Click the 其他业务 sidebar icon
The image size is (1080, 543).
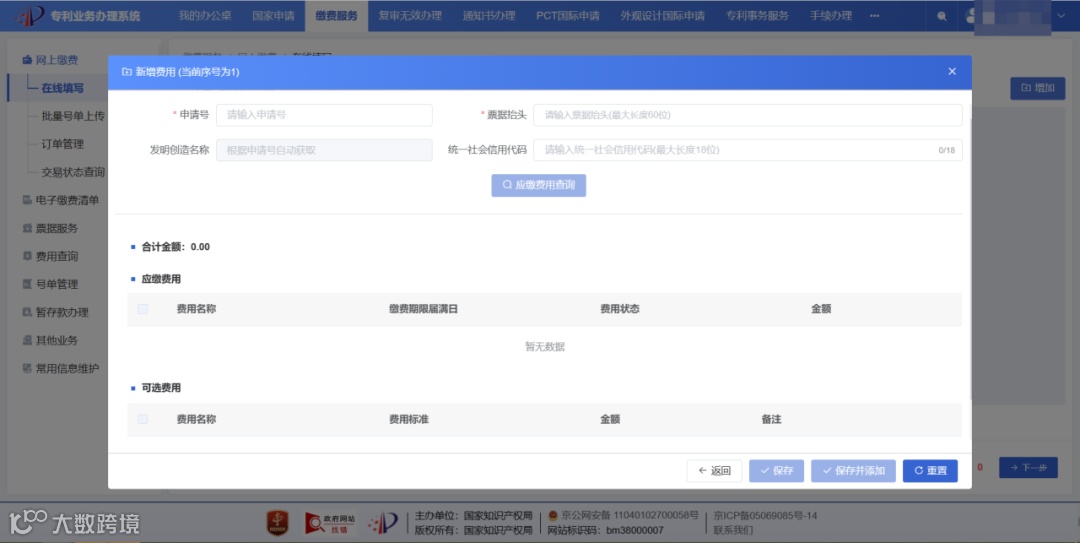(27, 340)
